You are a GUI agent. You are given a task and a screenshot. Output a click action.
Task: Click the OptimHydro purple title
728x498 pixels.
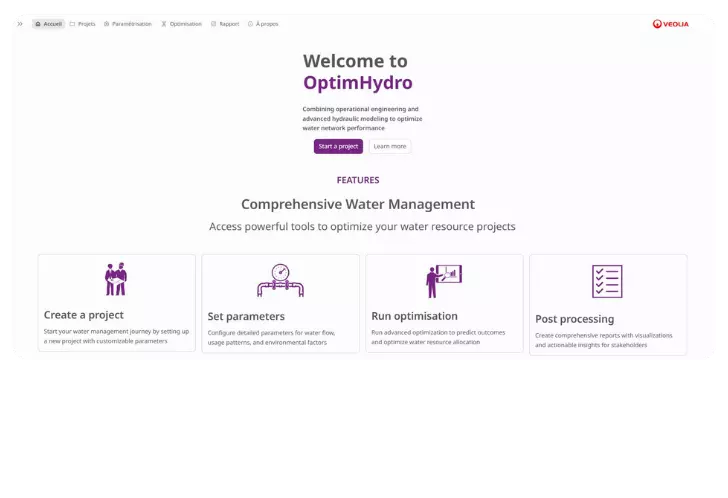click(358, 83)
